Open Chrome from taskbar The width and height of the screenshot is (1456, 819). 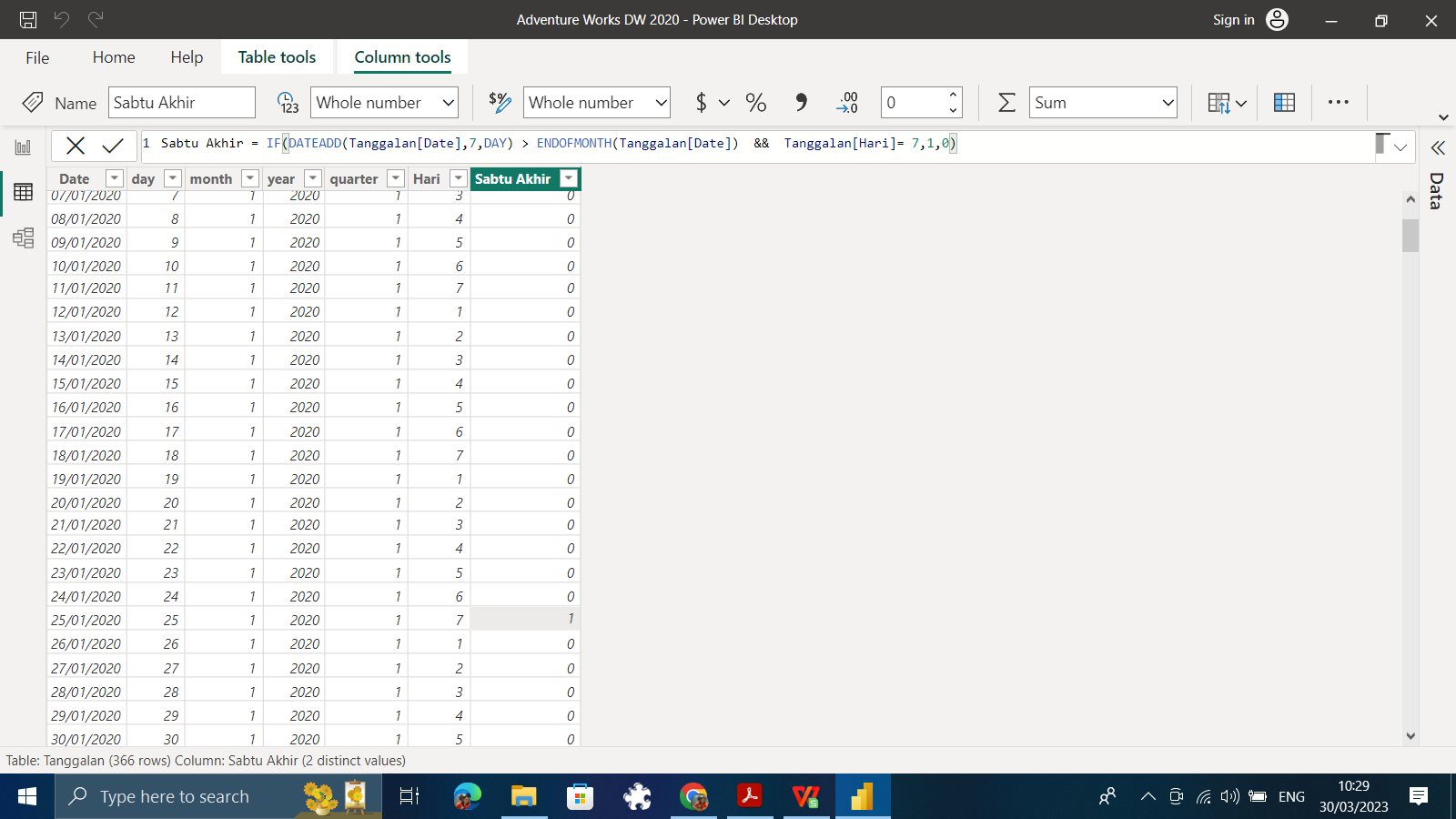tap(693, 796)
